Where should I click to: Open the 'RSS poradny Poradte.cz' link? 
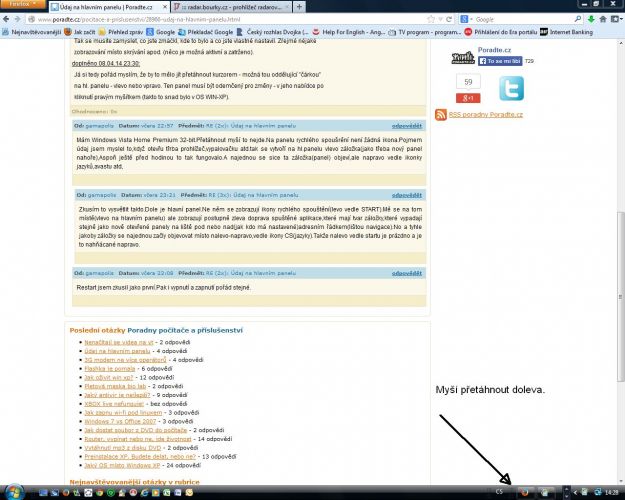[485, 114]
